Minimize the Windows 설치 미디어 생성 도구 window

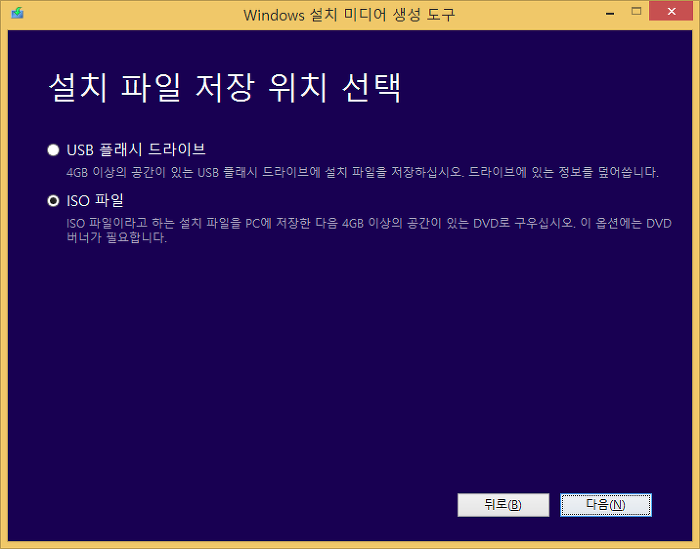click(x=610, y=13)
